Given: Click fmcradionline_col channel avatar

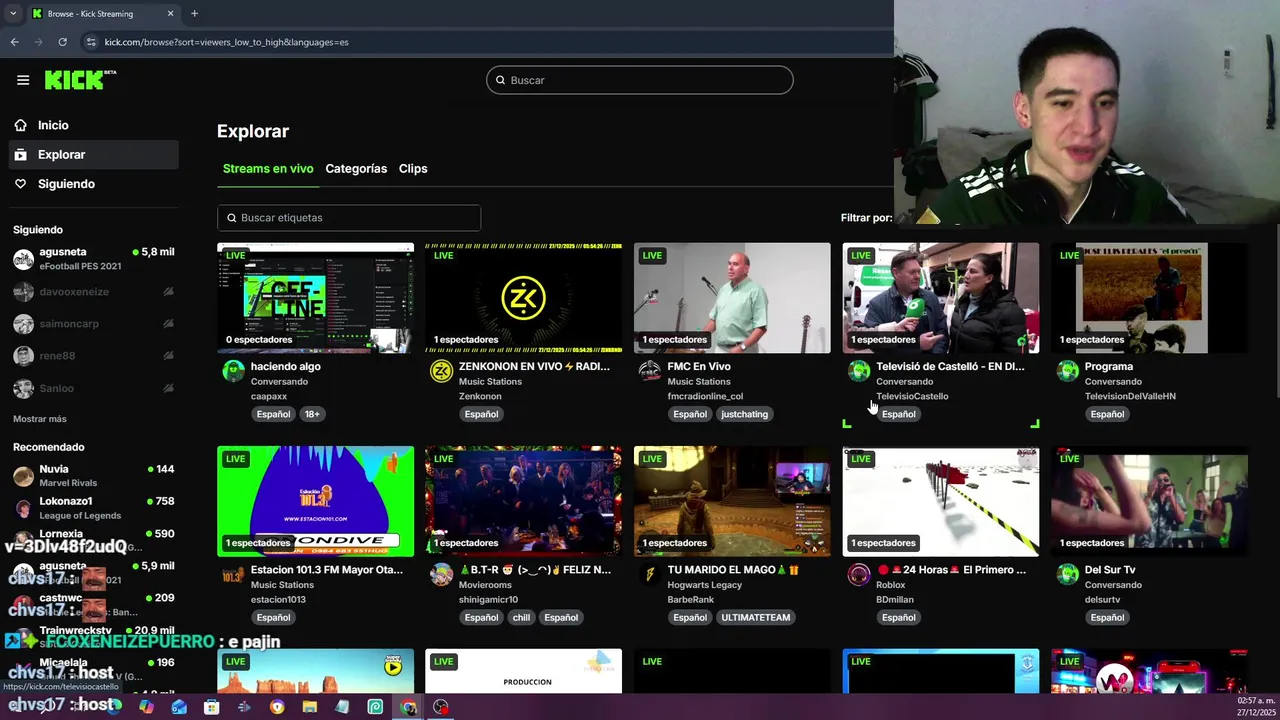Looking at the screenshot, I should click(650, 372).
